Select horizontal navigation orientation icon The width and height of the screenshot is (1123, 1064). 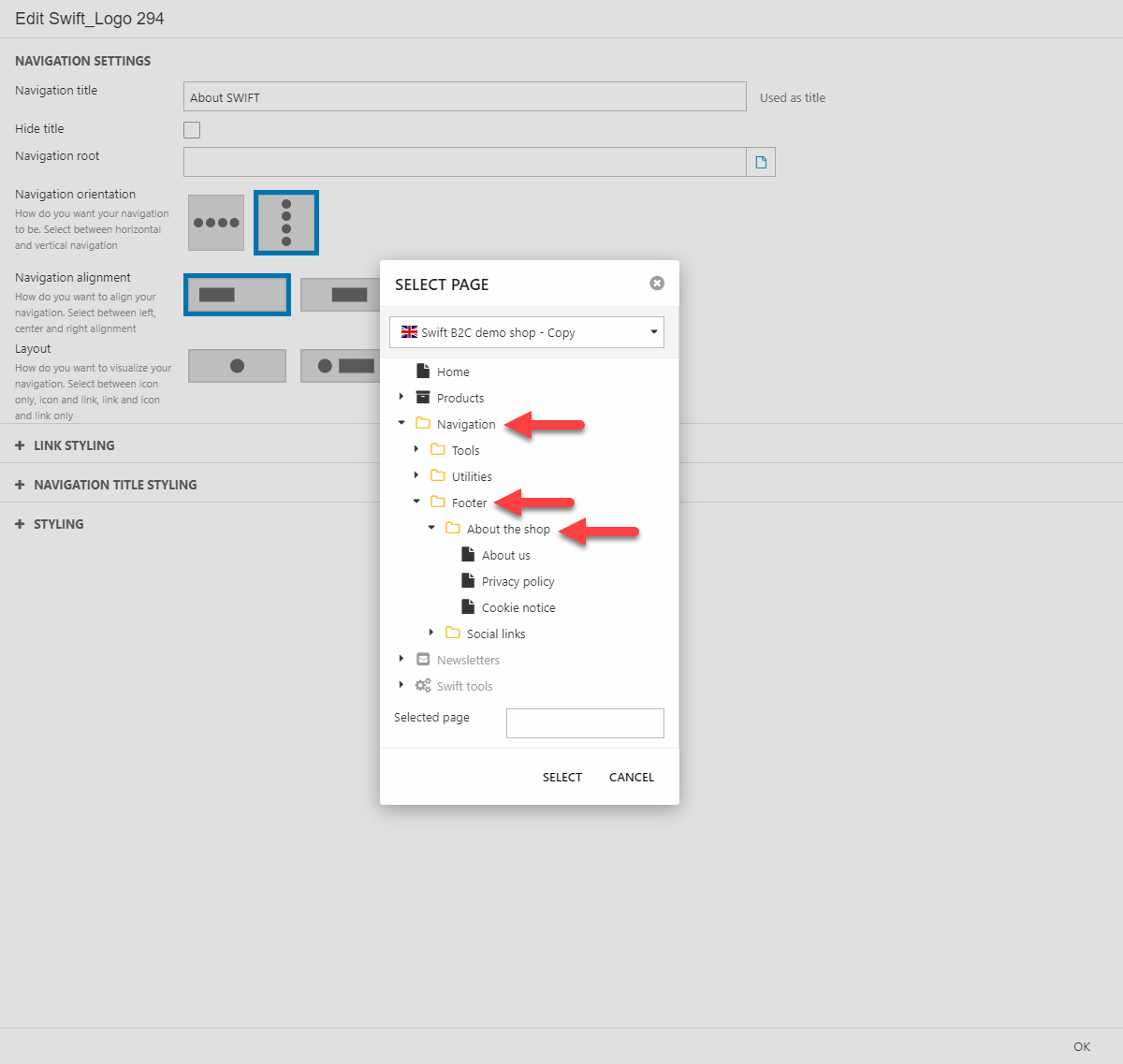coord(216,223)
